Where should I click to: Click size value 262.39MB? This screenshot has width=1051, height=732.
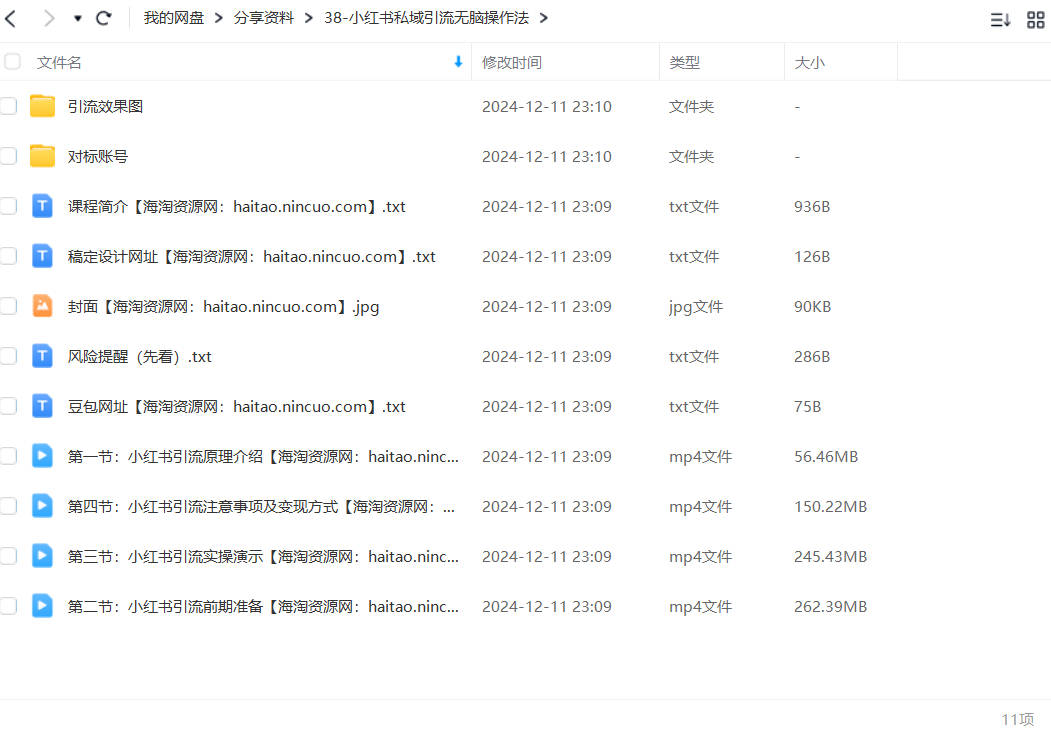coord(830,607)
